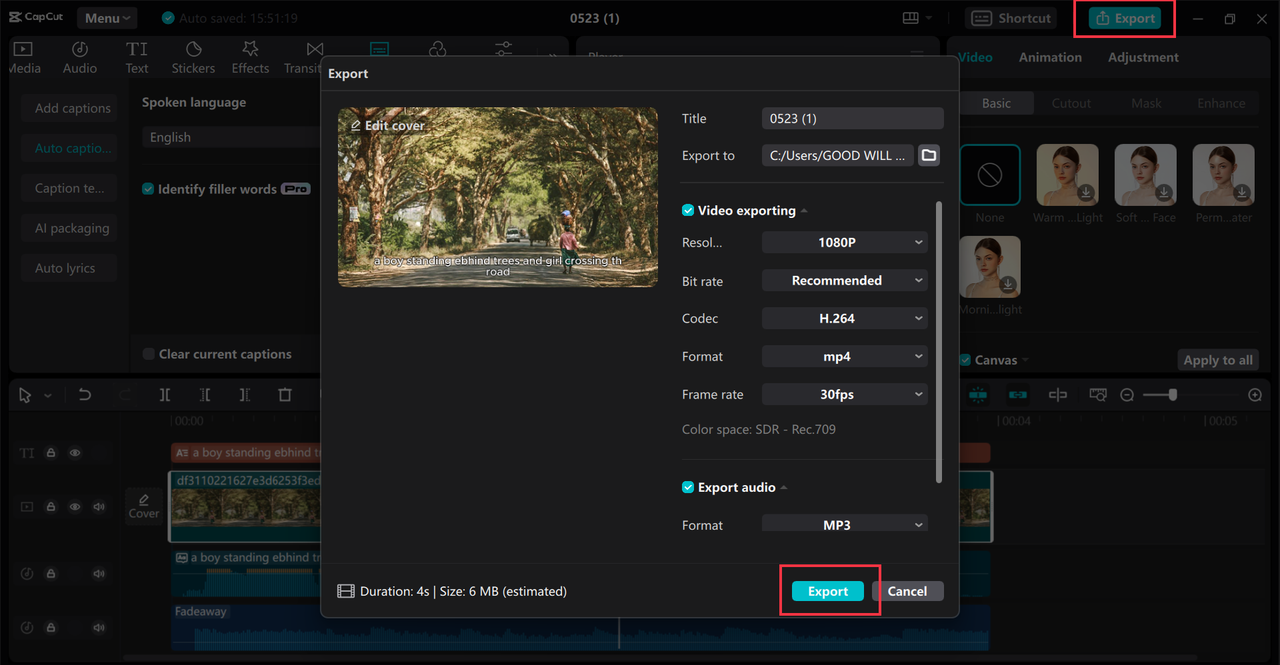Viewport: 1280px width, 665px height.
Task: Select the Basic sub-tab
Action: 996,103
